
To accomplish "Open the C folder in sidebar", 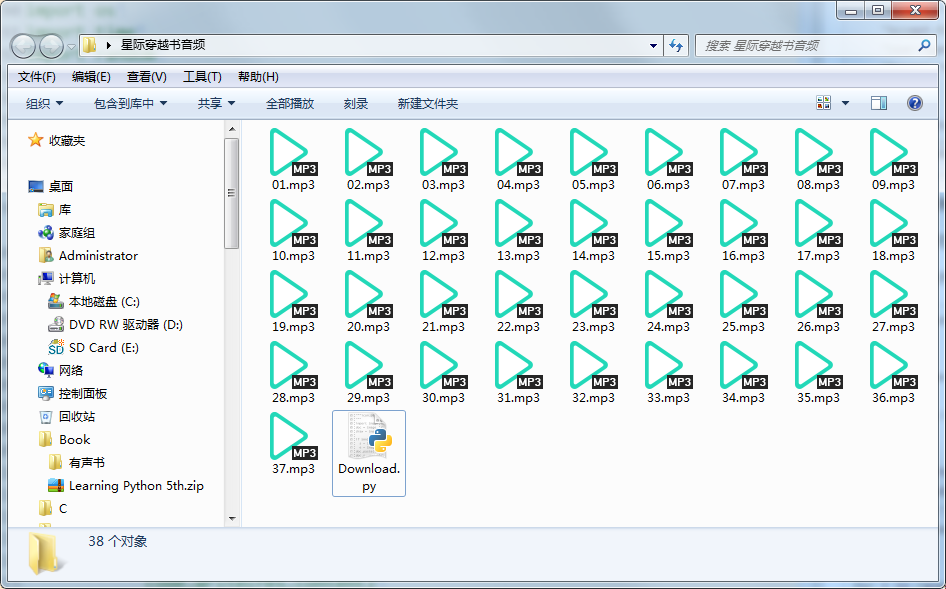I will (52, 509).
